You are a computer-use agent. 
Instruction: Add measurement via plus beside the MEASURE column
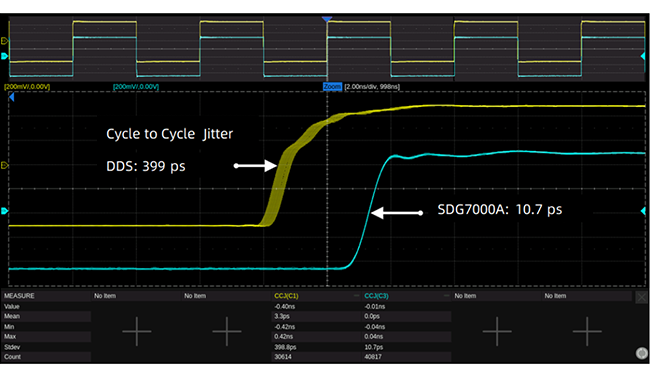[136, 331]
